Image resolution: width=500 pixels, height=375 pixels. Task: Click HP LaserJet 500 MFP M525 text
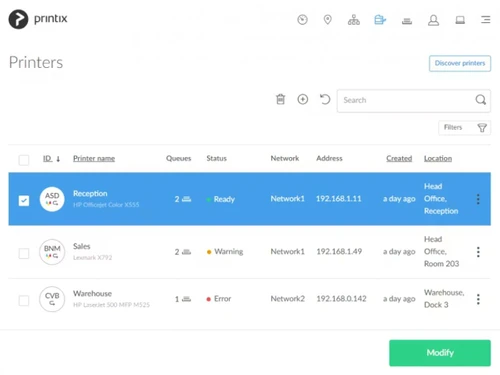pos(111,305)
